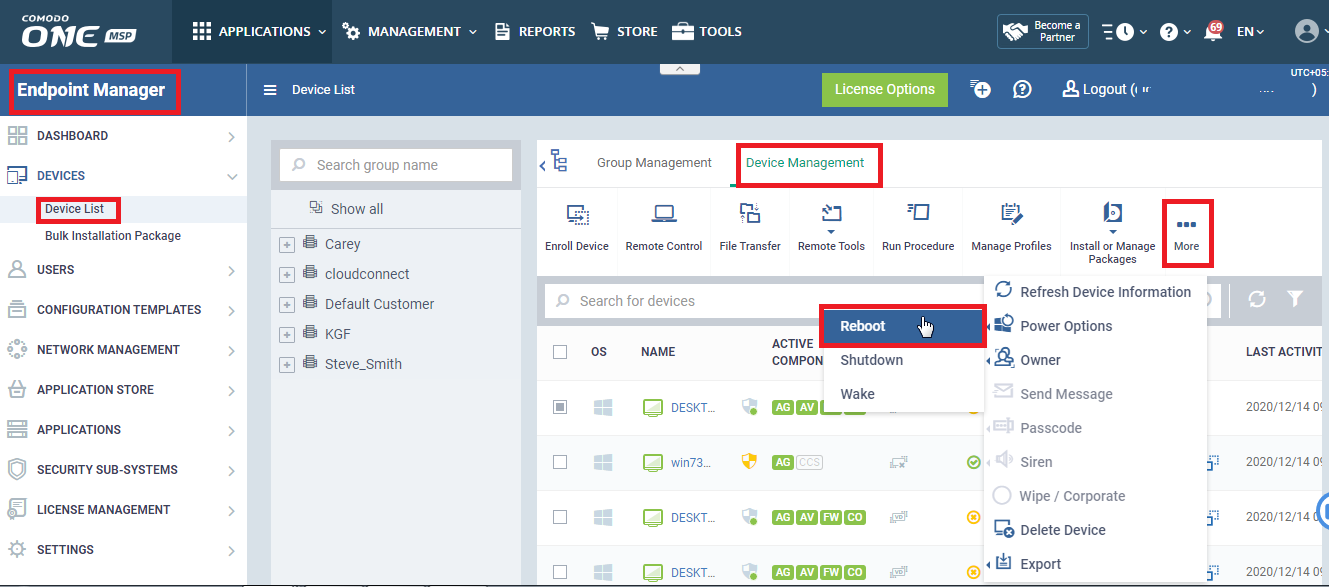
Task: Click the Run Procedure icon
Action: pos(918,213)
